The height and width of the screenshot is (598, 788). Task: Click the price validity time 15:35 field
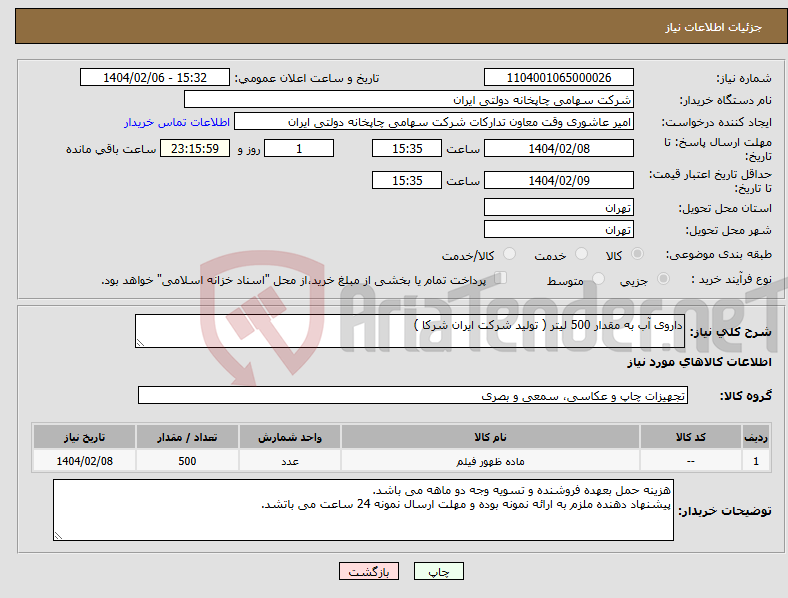tap(407, 180)
